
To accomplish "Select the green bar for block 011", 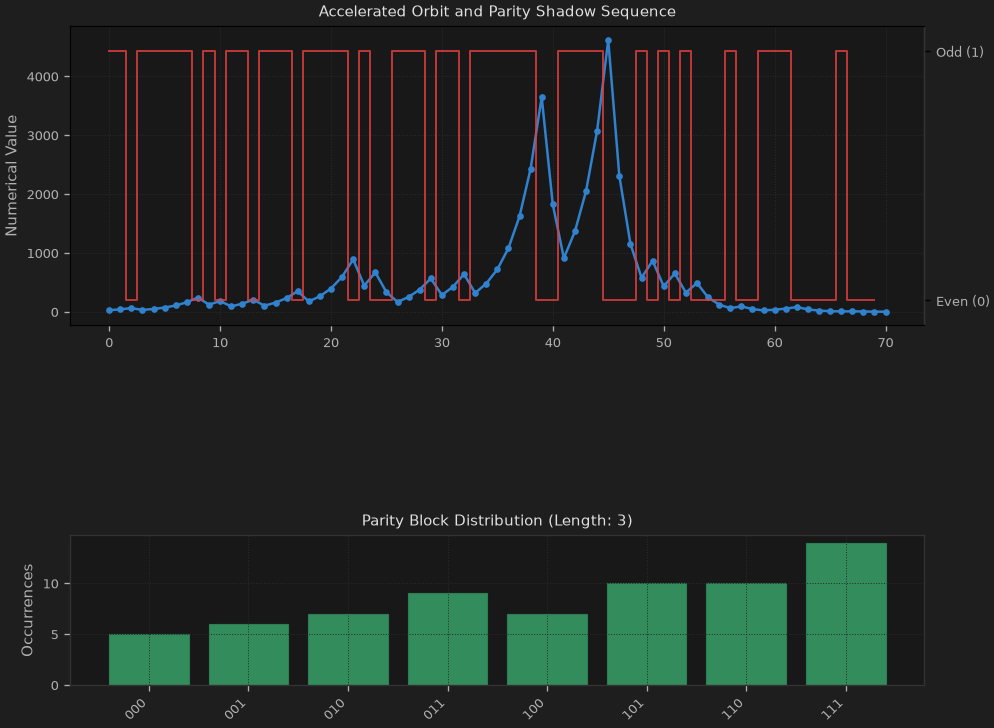I will click(x=448, y=639).
